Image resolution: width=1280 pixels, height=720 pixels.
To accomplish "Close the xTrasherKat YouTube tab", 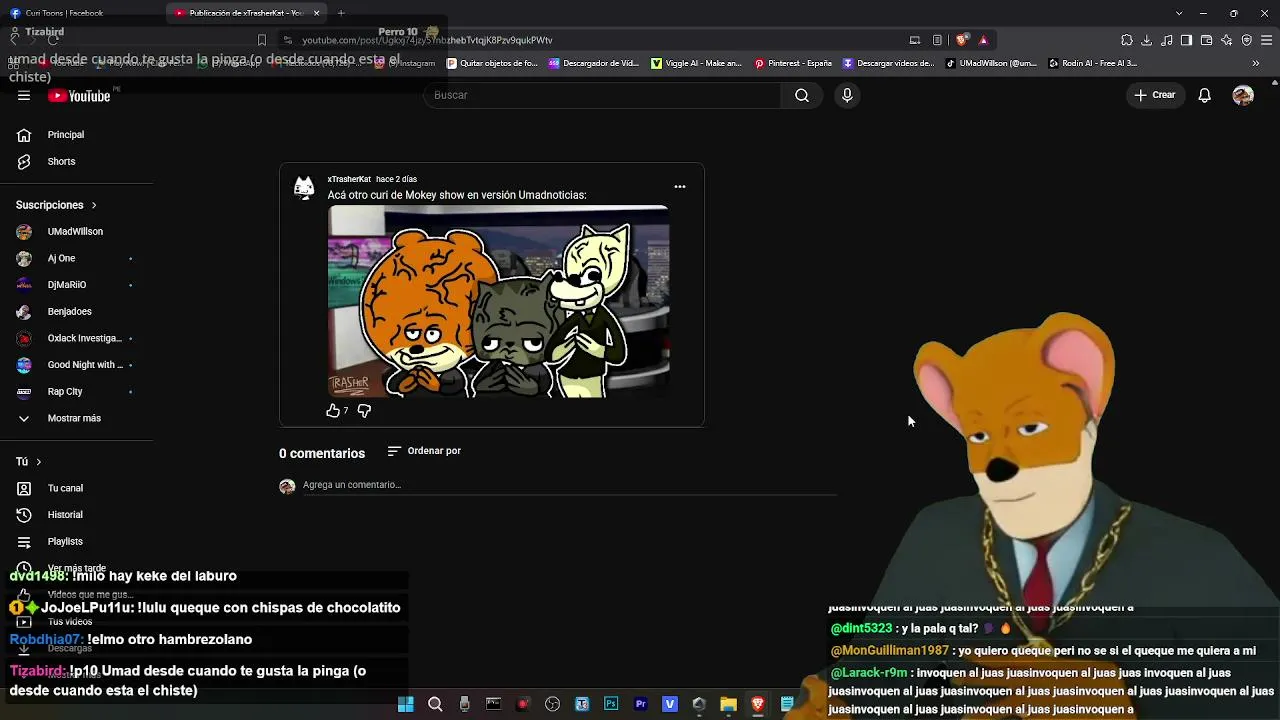I will click(x=317, y=13).
